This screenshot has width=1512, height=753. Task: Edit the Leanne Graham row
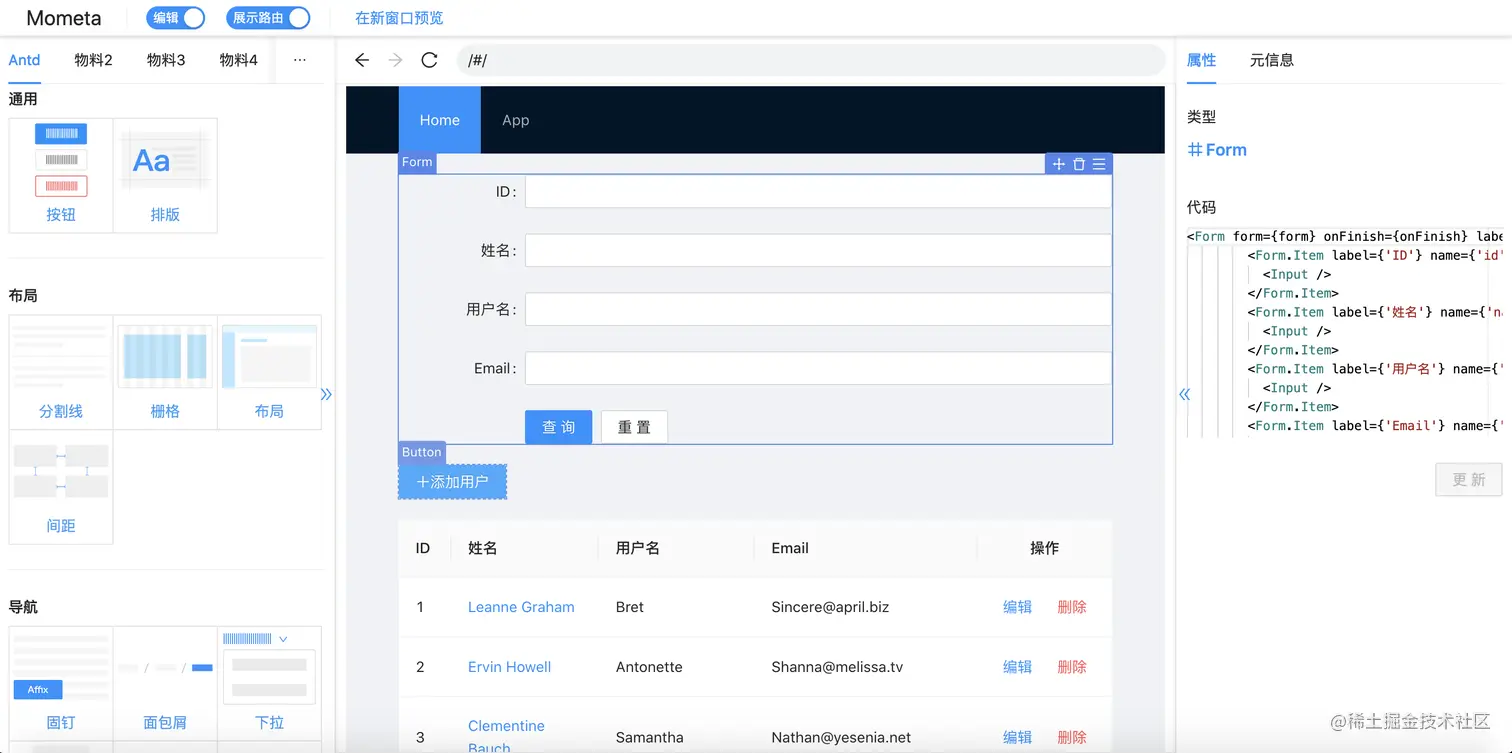(1017, 607)
